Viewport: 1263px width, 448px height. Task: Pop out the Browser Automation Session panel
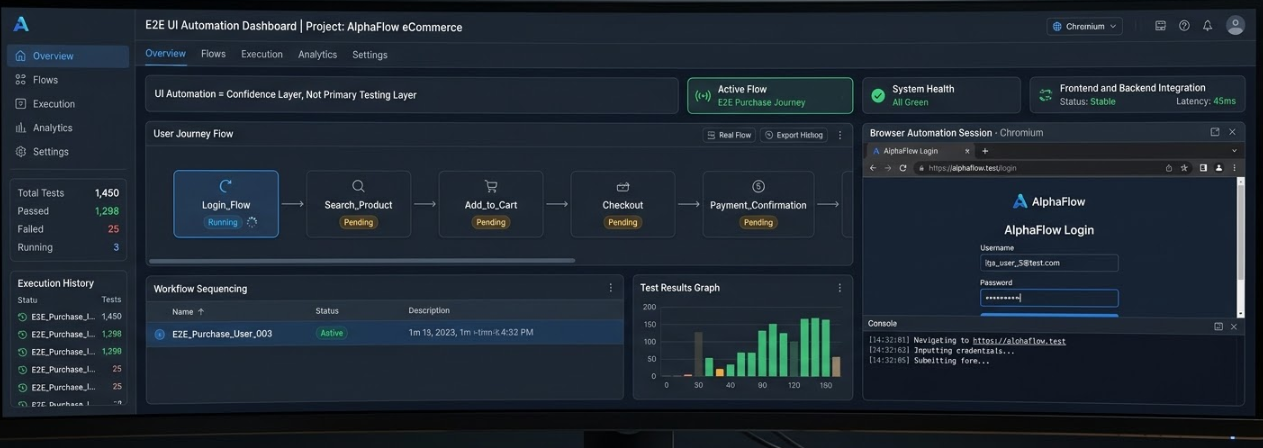[x=1215, y=132]
